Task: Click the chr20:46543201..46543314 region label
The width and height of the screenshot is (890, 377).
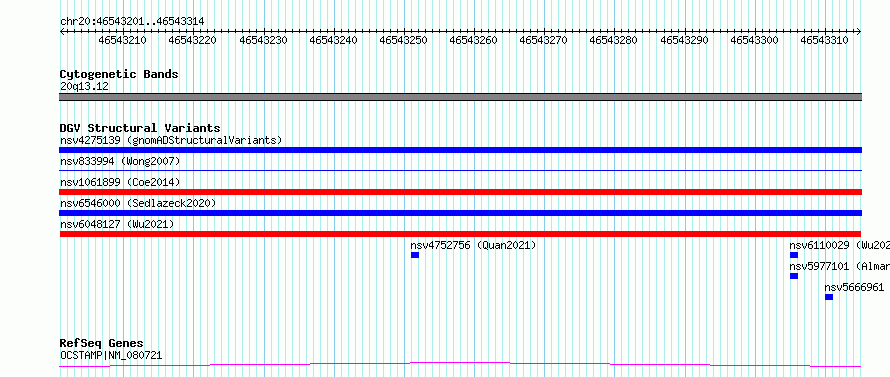Action: coord(132,22)
